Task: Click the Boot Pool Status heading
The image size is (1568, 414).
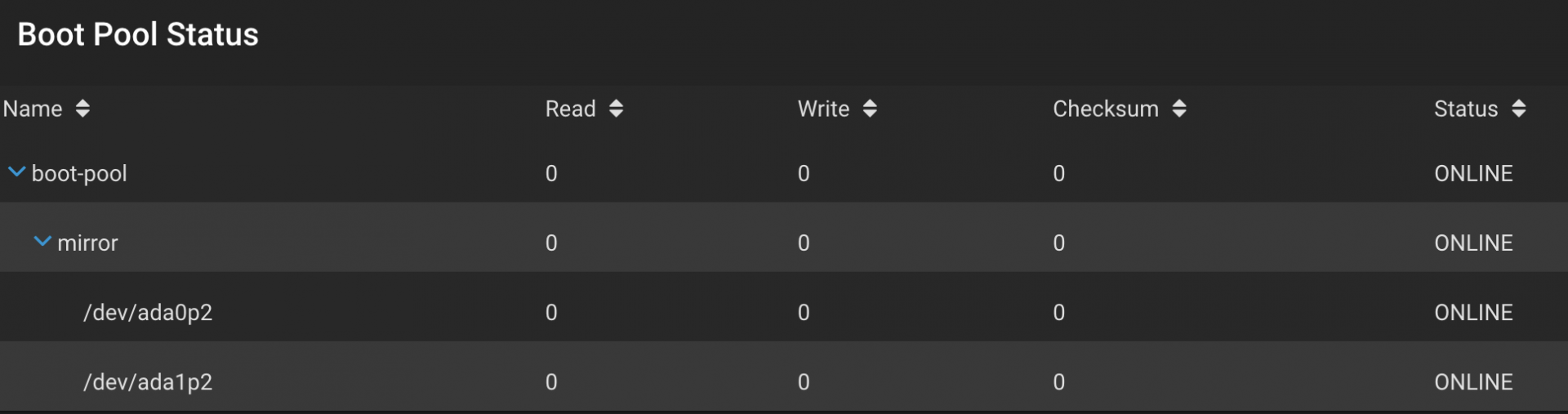Action: (x=138, y=34)
